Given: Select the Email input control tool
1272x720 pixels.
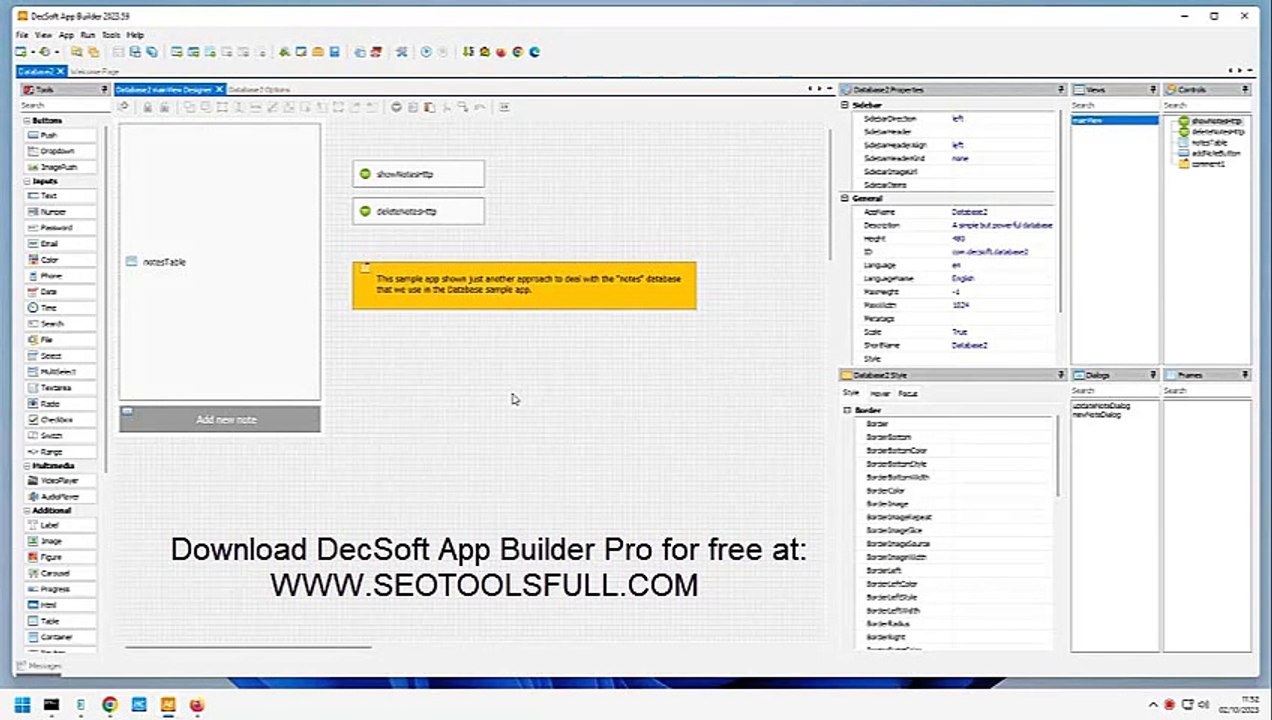Looking at the screenshot, I should pyautogui.click(x=62, y=244).
